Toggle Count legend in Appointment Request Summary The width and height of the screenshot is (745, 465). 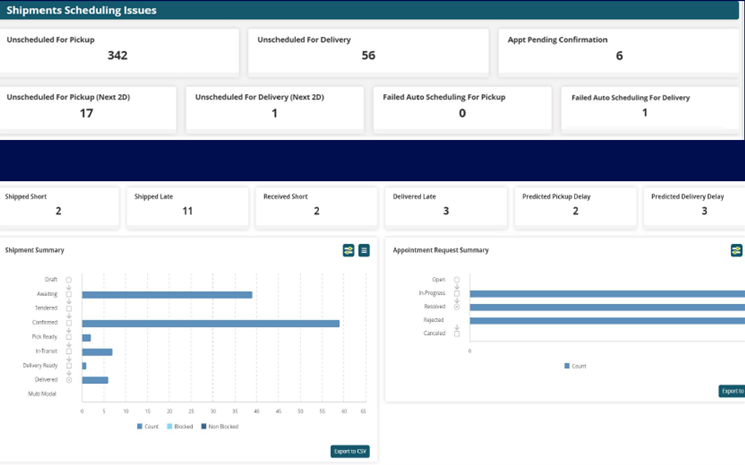[x=575, y=366]
